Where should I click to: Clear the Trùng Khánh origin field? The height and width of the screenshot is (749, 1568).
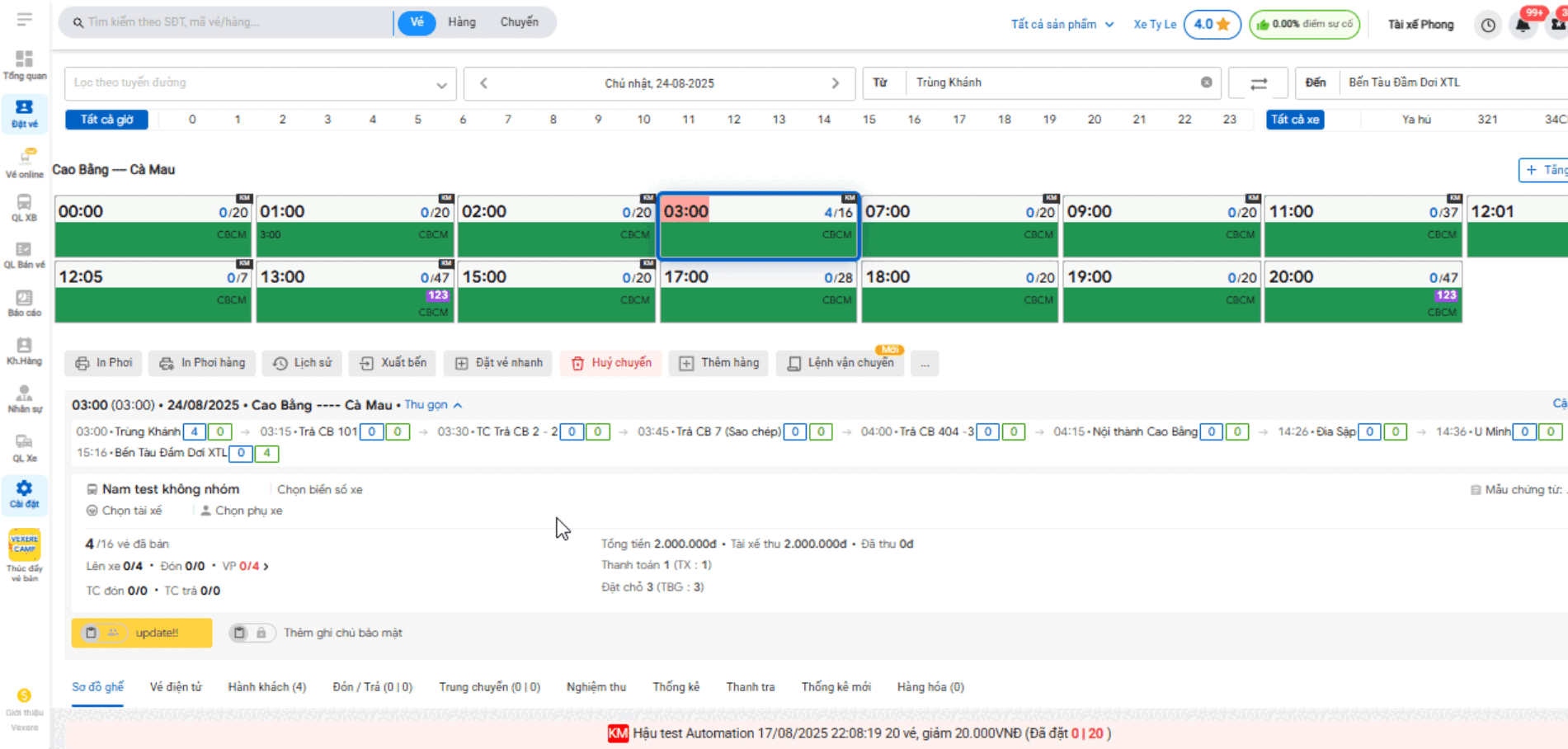click(1206, 82)
